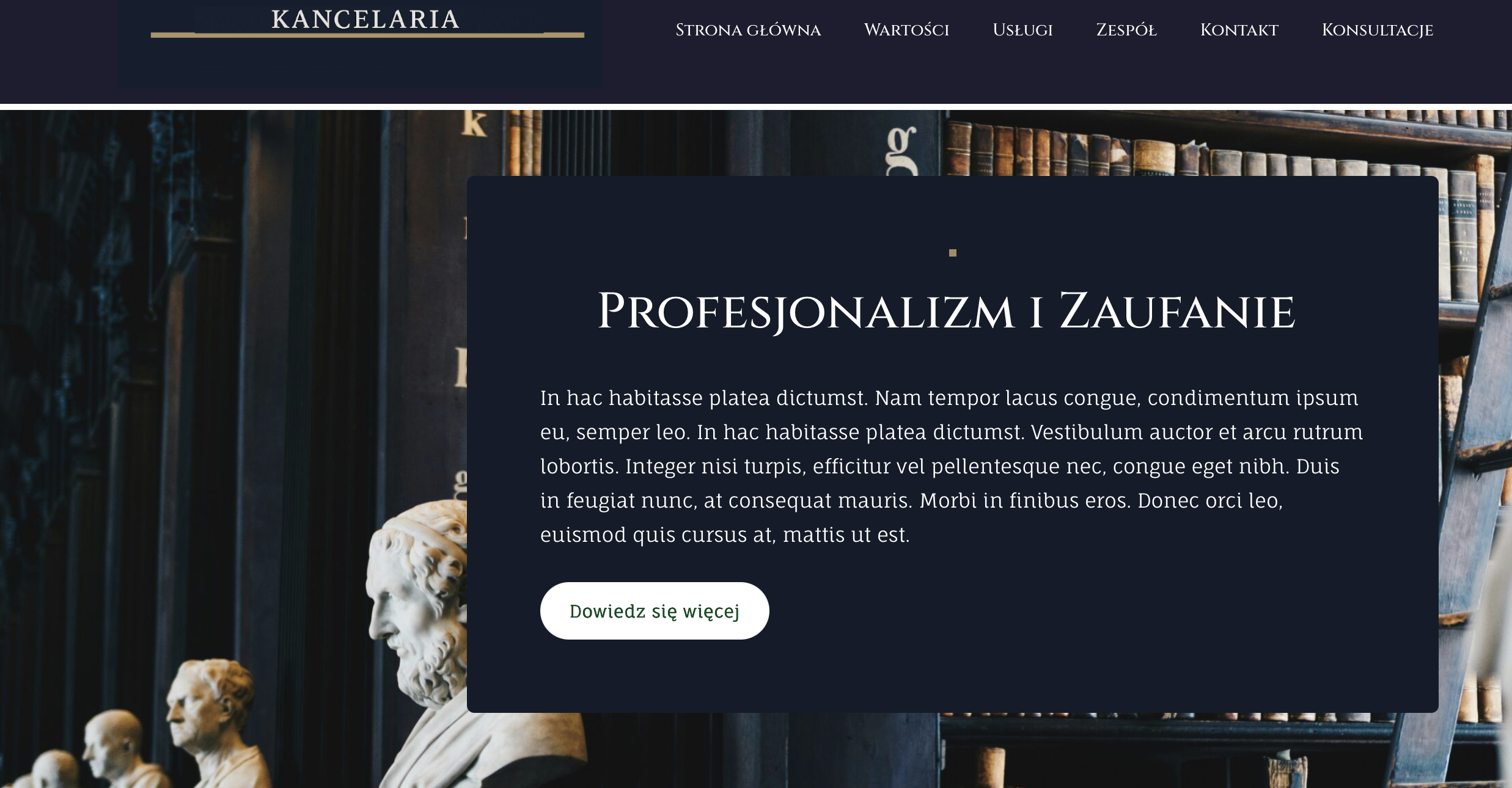Screen dimensions: 1512x788
Task: Open the Kontakt page link
Action: pyautogui.click(x=1239, y=30)
